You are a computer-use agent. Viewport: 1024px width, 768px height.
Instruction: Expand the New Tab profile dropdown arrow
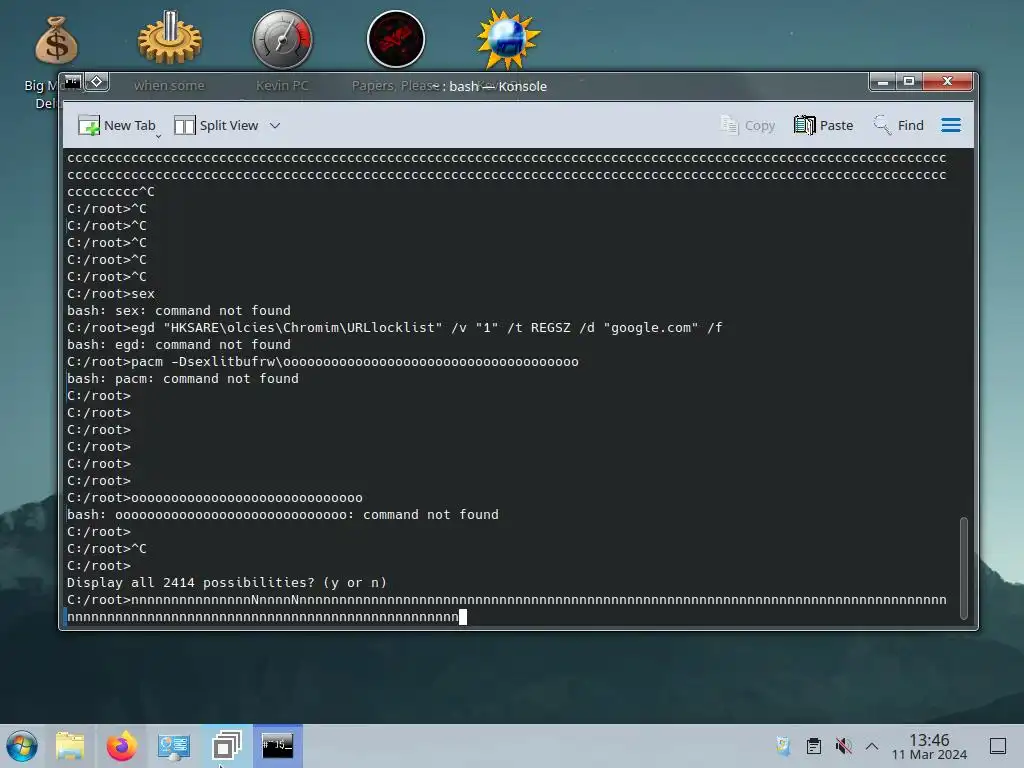tap(159, 136)
